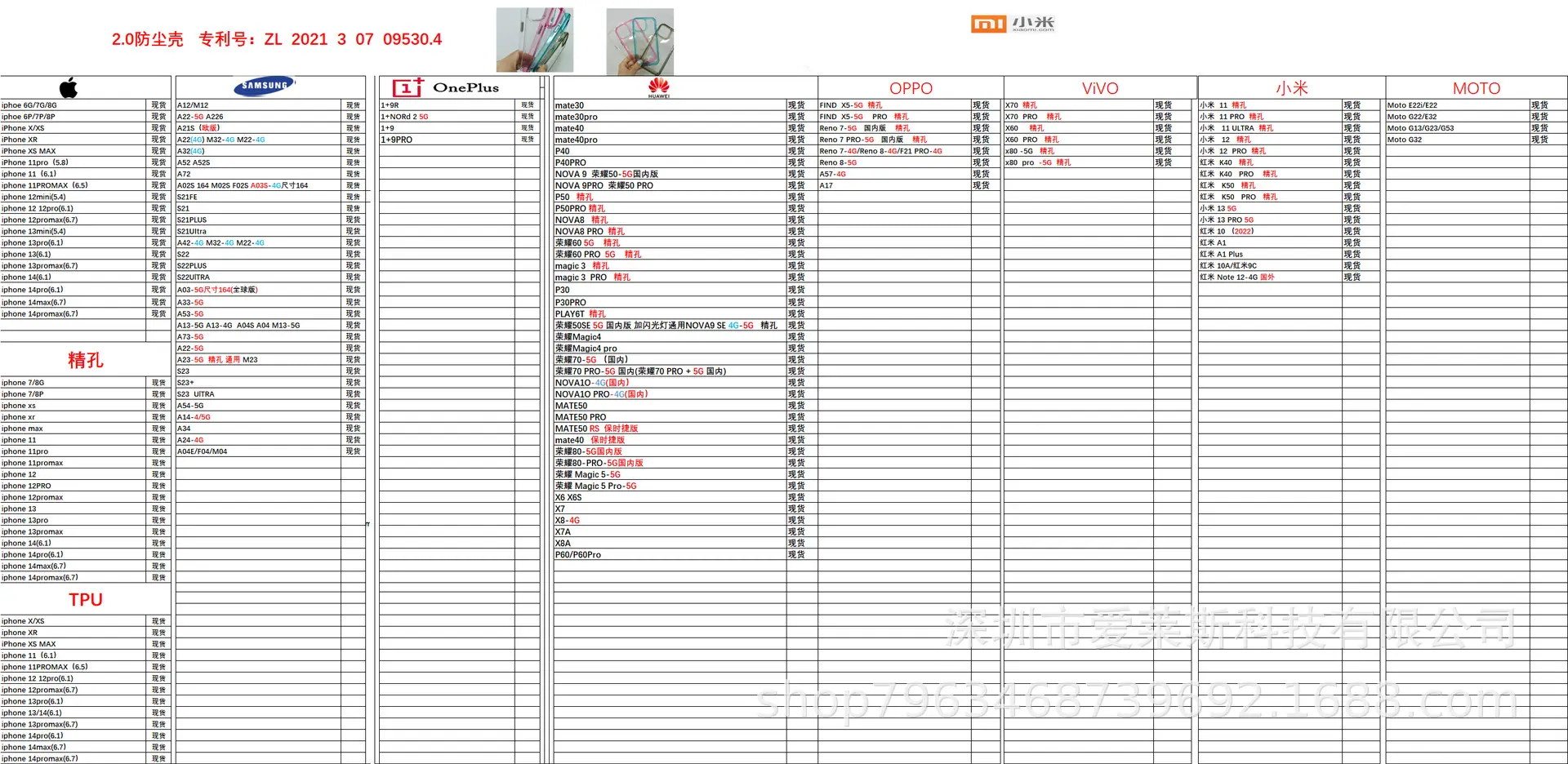Select the P60/P60Pro Huawei row
The height and width of the screenshot is (764, 1568).
point(670,554)
